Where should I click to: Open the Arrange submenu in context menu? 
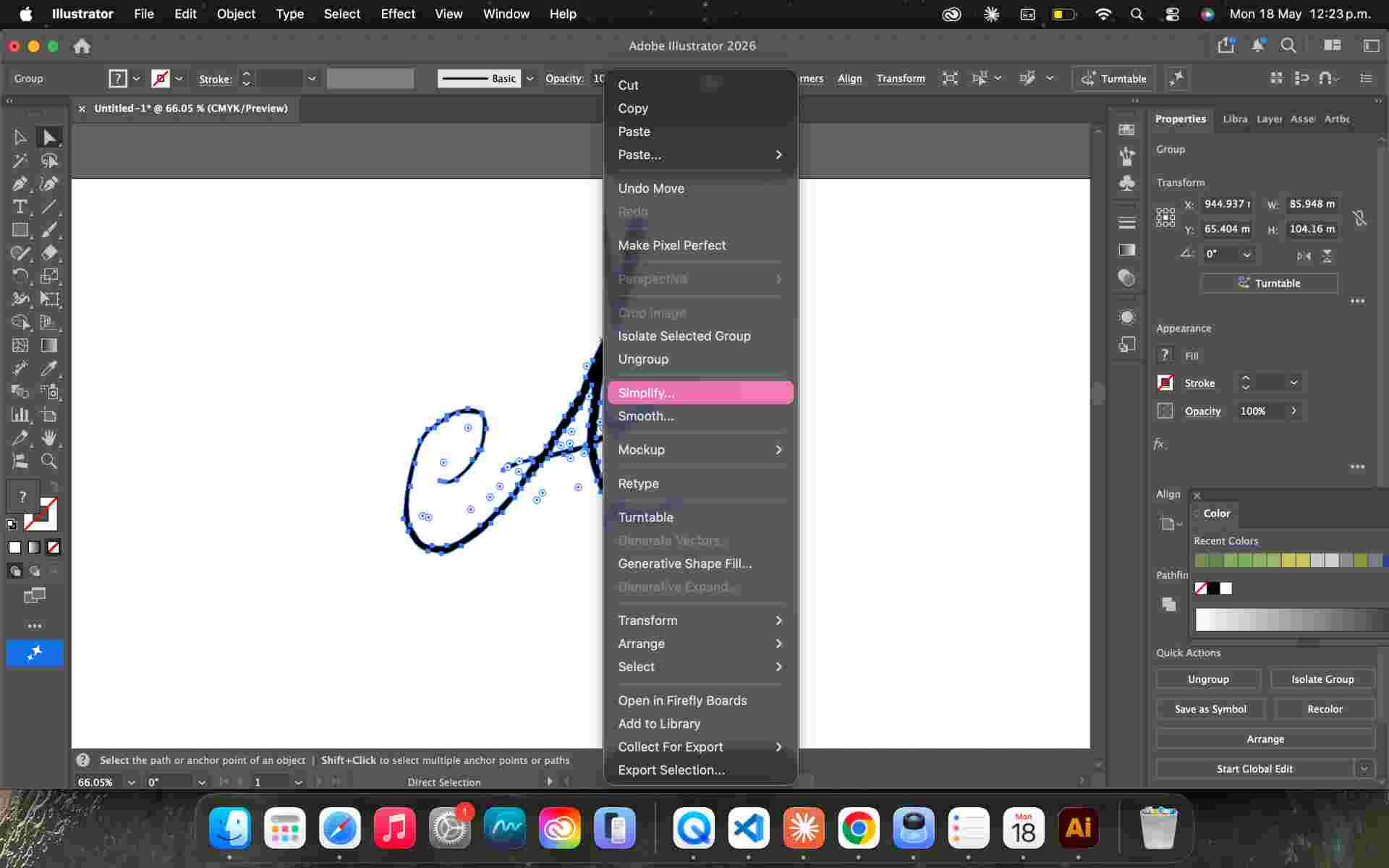click(x=700, y=644)
